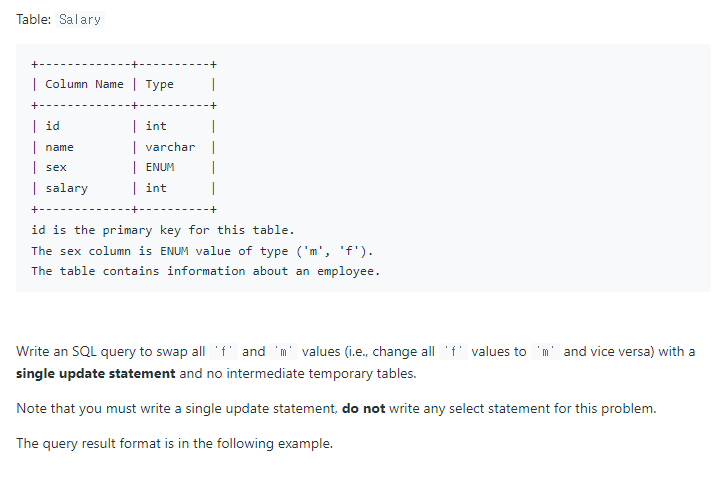
Task: Select the sex column name
Action: click(56, 168)
